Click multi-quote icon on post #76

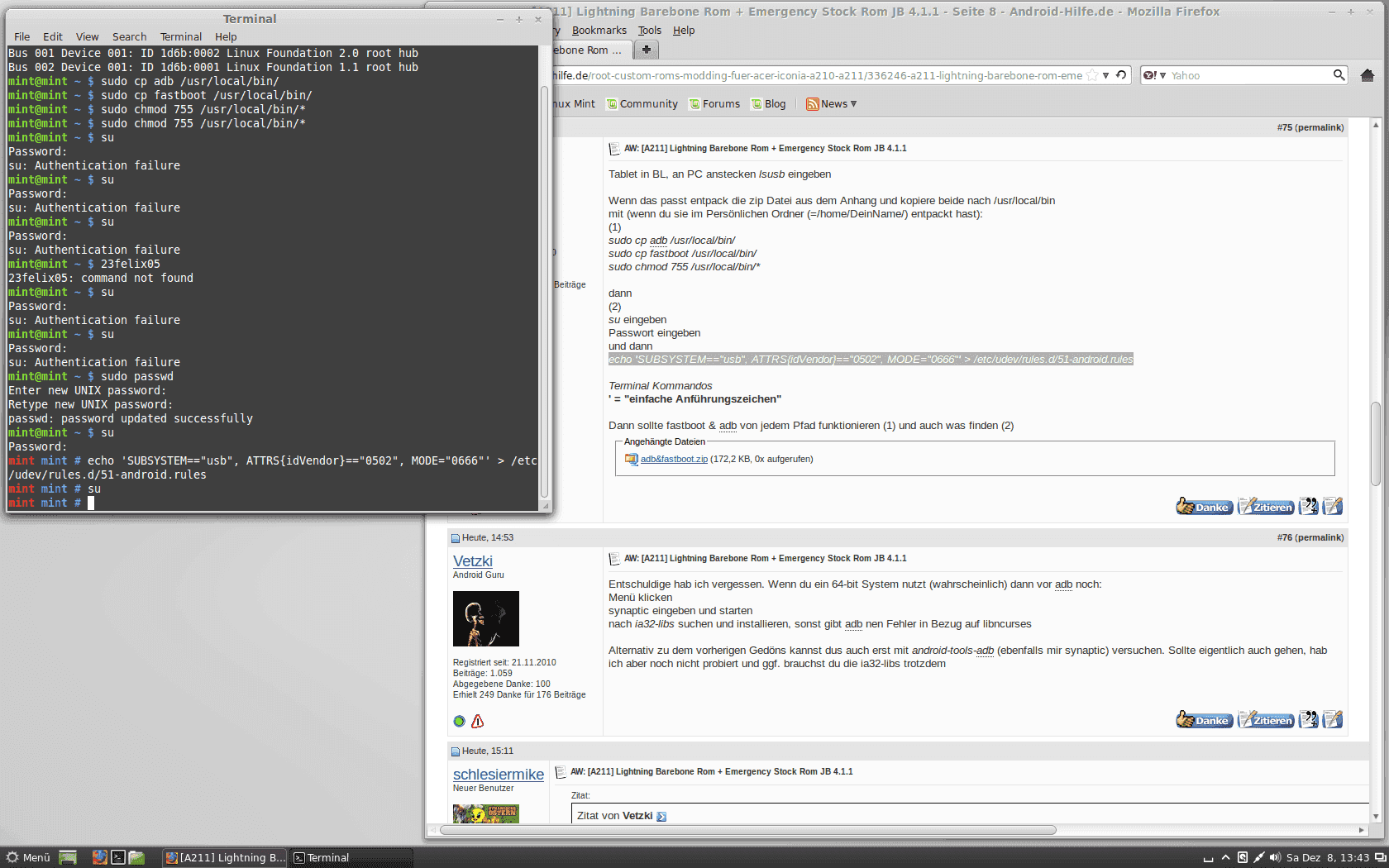point(1309,719)
